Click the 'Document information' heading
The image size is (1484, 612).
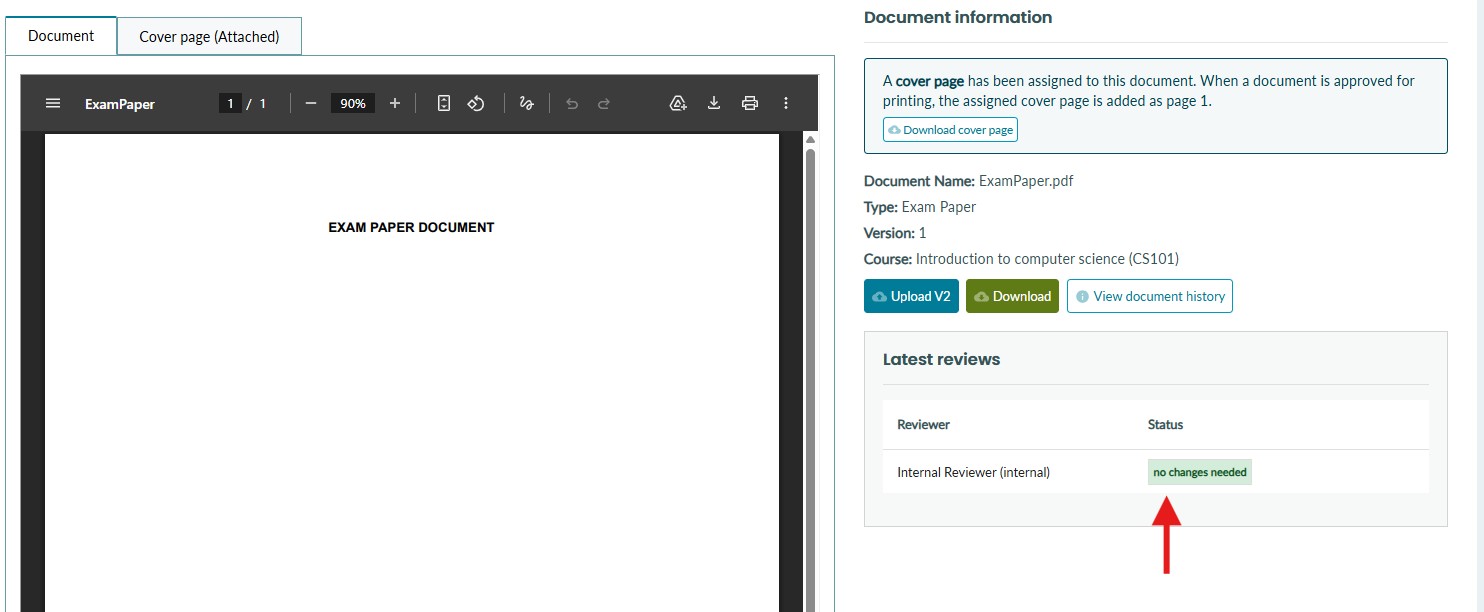click(x=958, y=17)
